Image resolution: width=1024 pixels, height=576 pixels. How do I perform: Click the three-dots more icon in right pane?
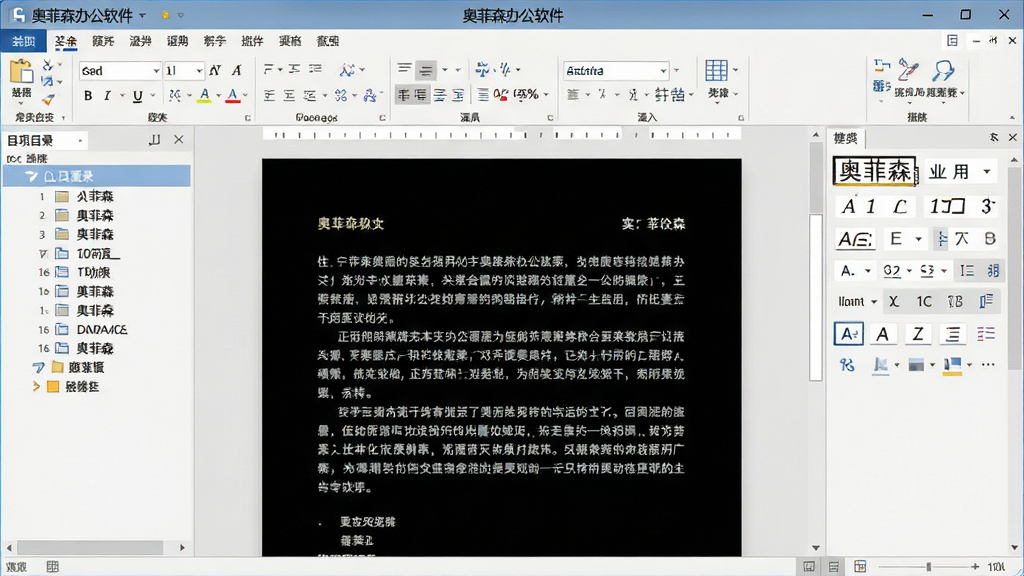coord(988,364)
